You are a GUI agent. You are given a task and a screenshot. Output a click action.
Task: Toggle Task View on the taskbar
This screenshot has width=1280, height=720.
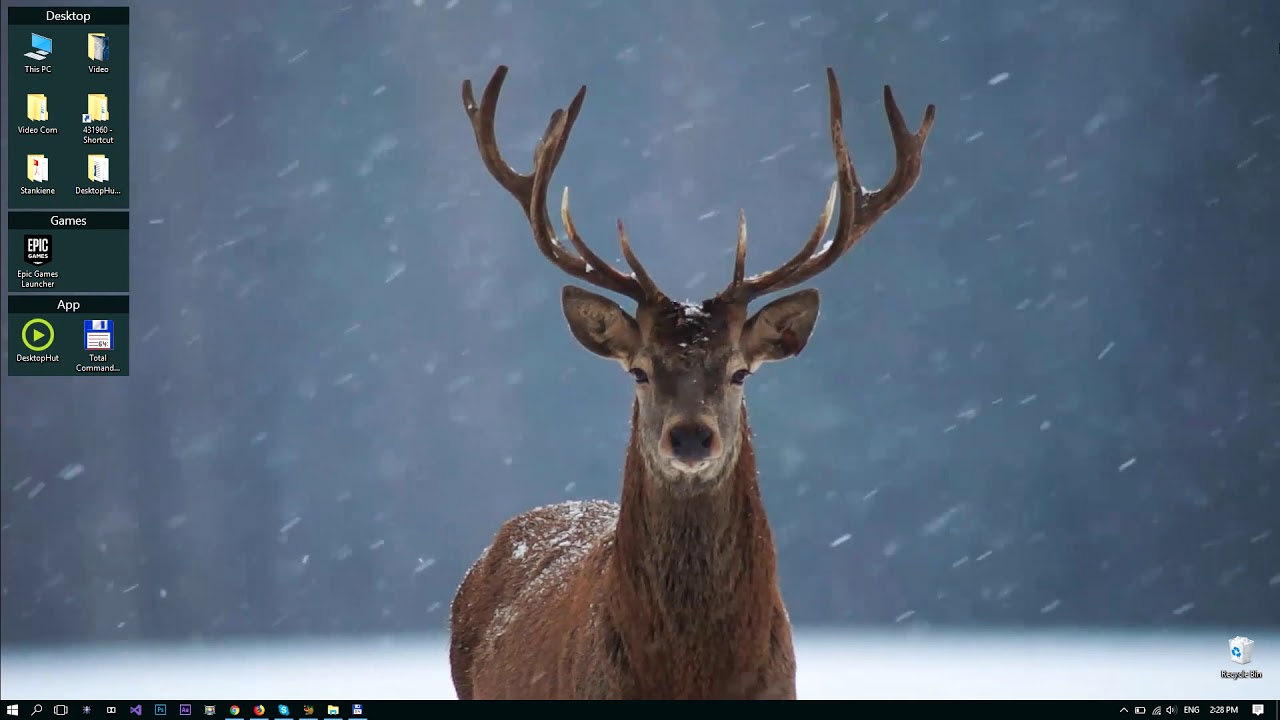pos(60,710)
